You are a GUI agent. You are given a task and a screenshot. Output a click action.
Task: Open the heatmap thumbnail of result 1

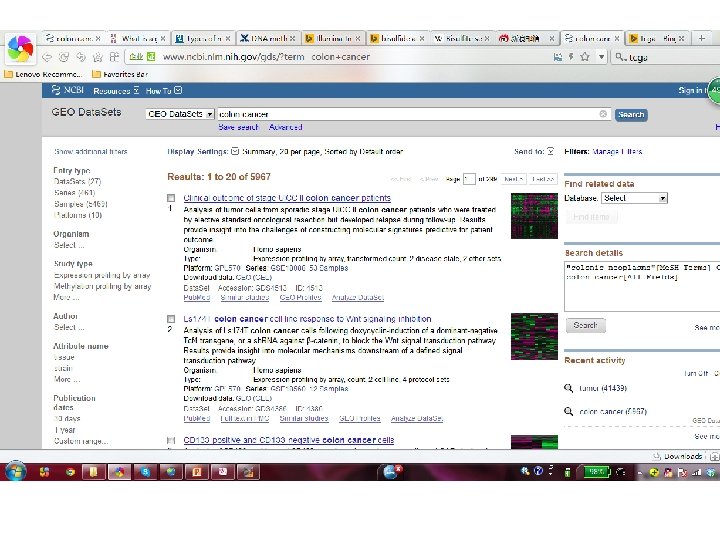534,216
